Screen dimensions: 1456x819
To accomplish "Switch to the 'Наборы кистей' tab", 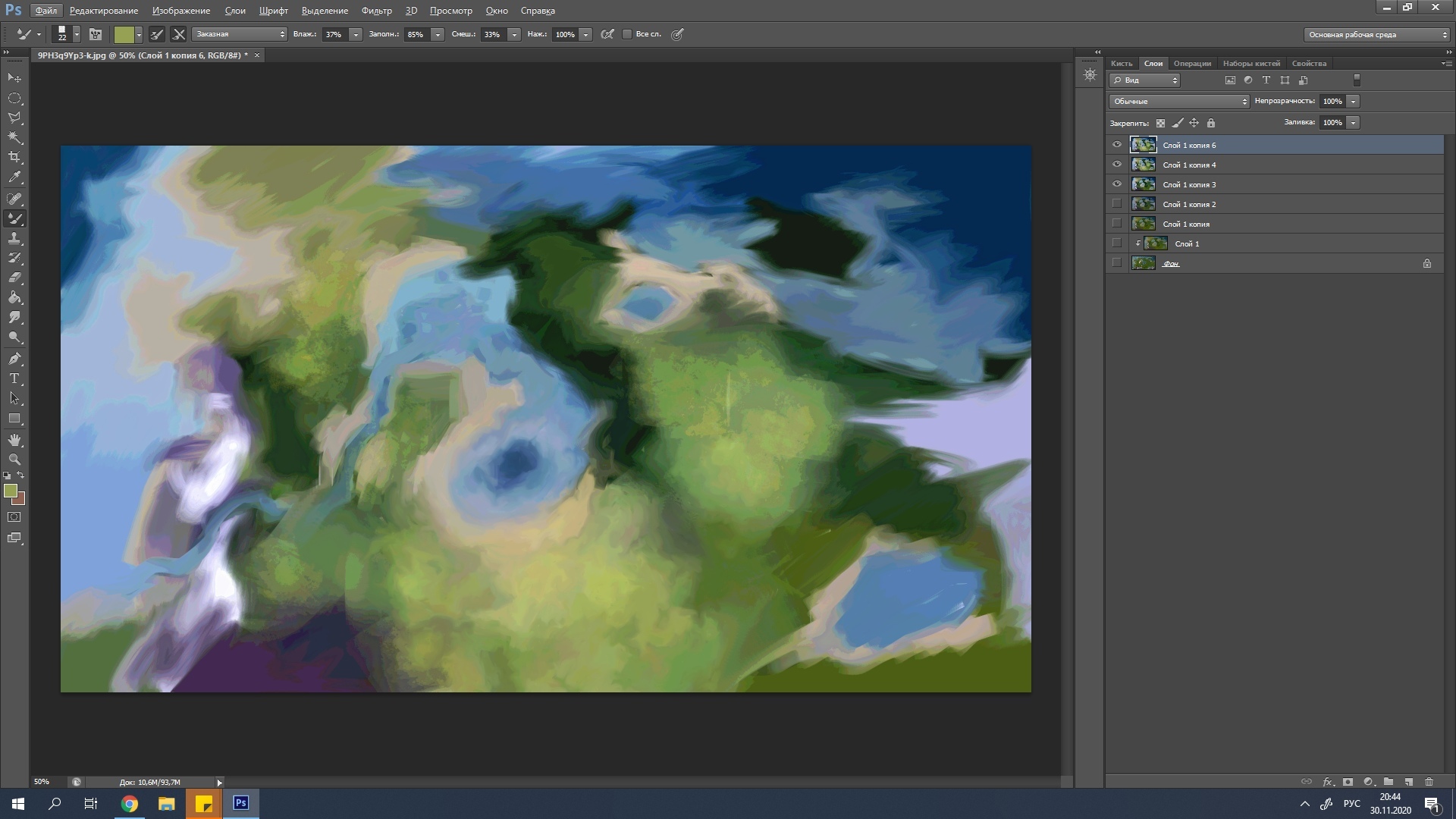I will tap(1251, 63).
